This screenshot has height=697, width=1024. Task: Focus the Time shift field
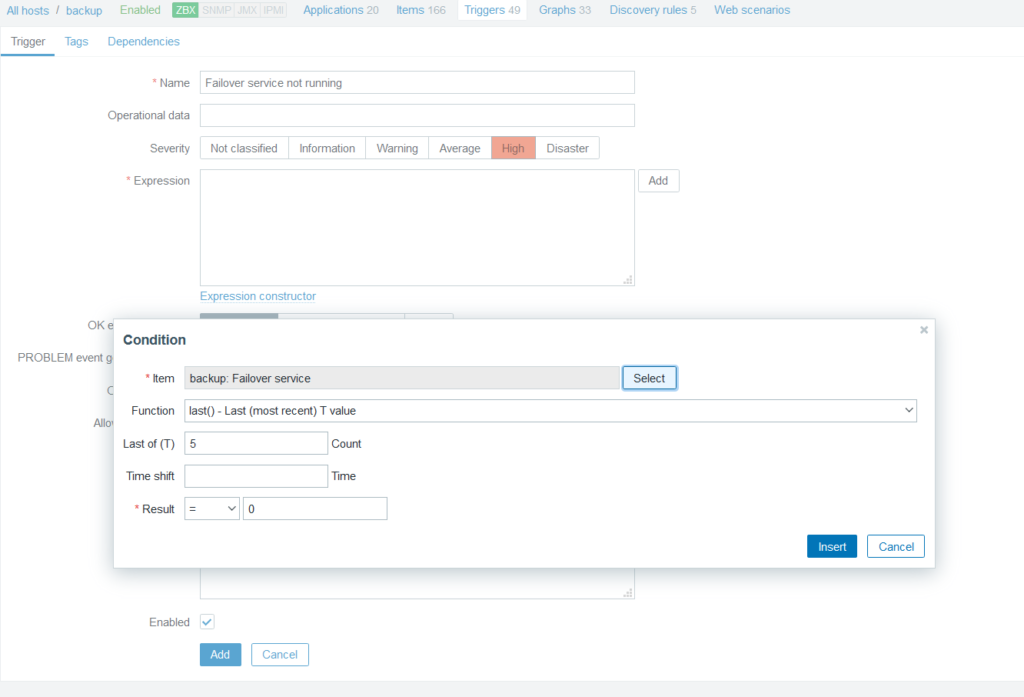point(256,476)
